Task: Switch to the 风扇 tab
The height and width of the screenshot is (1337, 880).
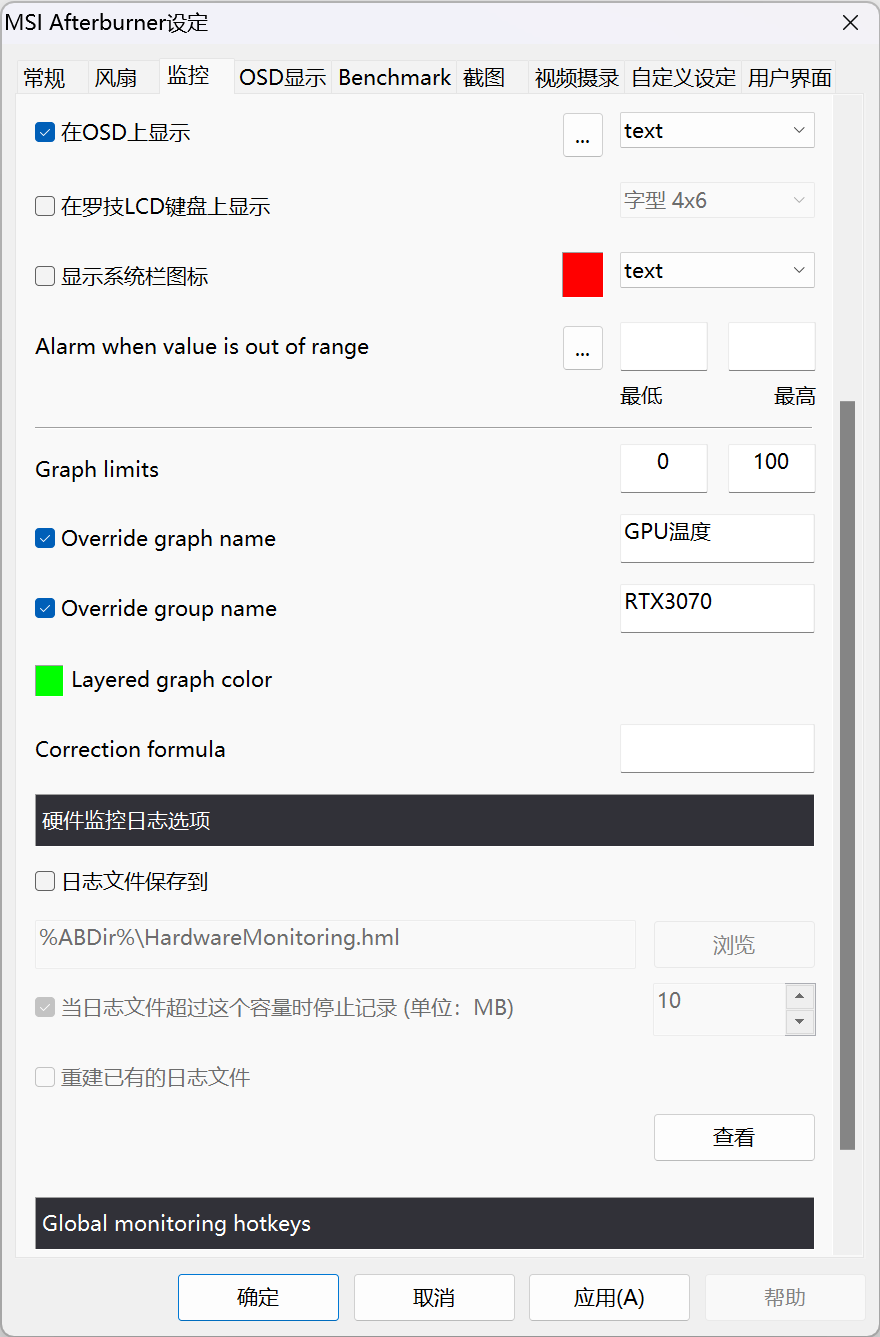Action: 116,78
